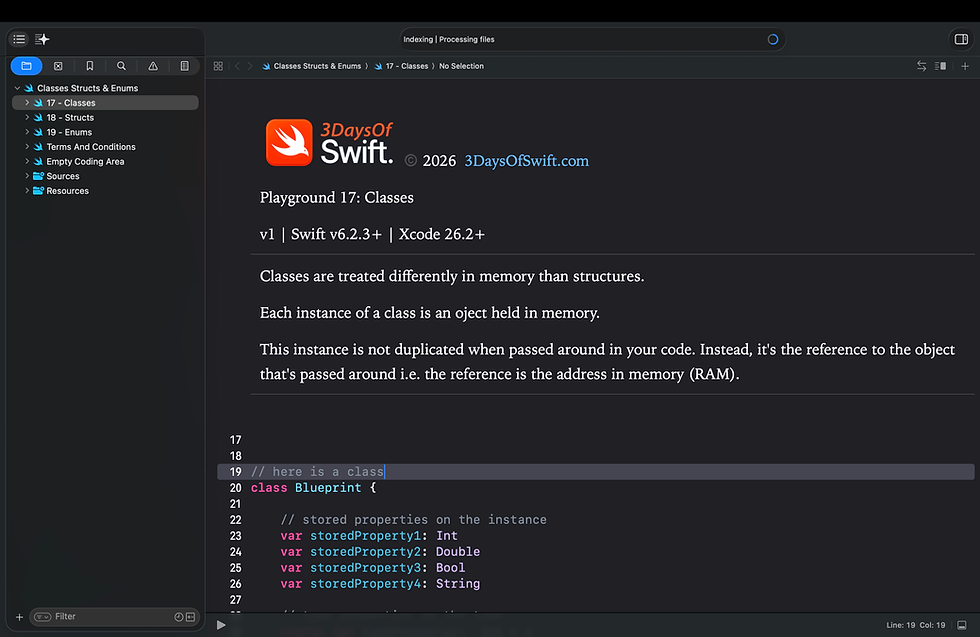Open the 3DaysOfSwift.com link

[x=526, y=161]
